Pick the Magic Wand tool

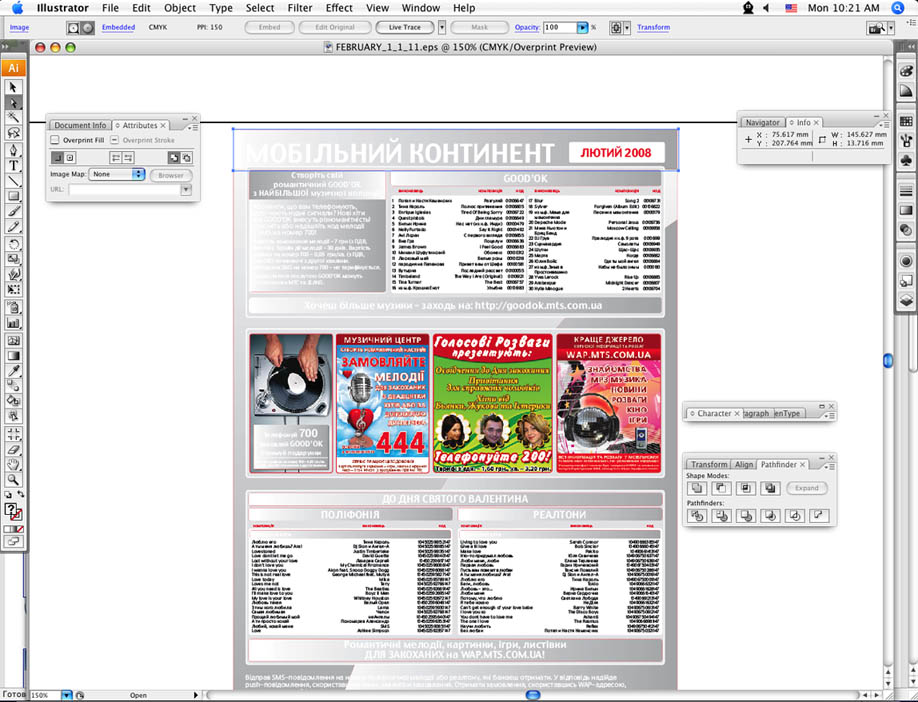click(13, 118)
